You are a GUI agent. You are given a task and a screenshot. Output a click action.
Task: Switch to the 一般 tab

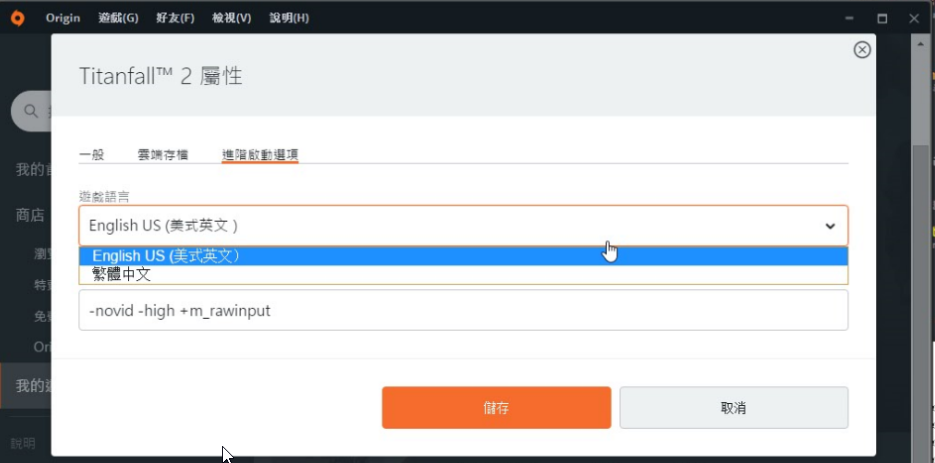91,155
